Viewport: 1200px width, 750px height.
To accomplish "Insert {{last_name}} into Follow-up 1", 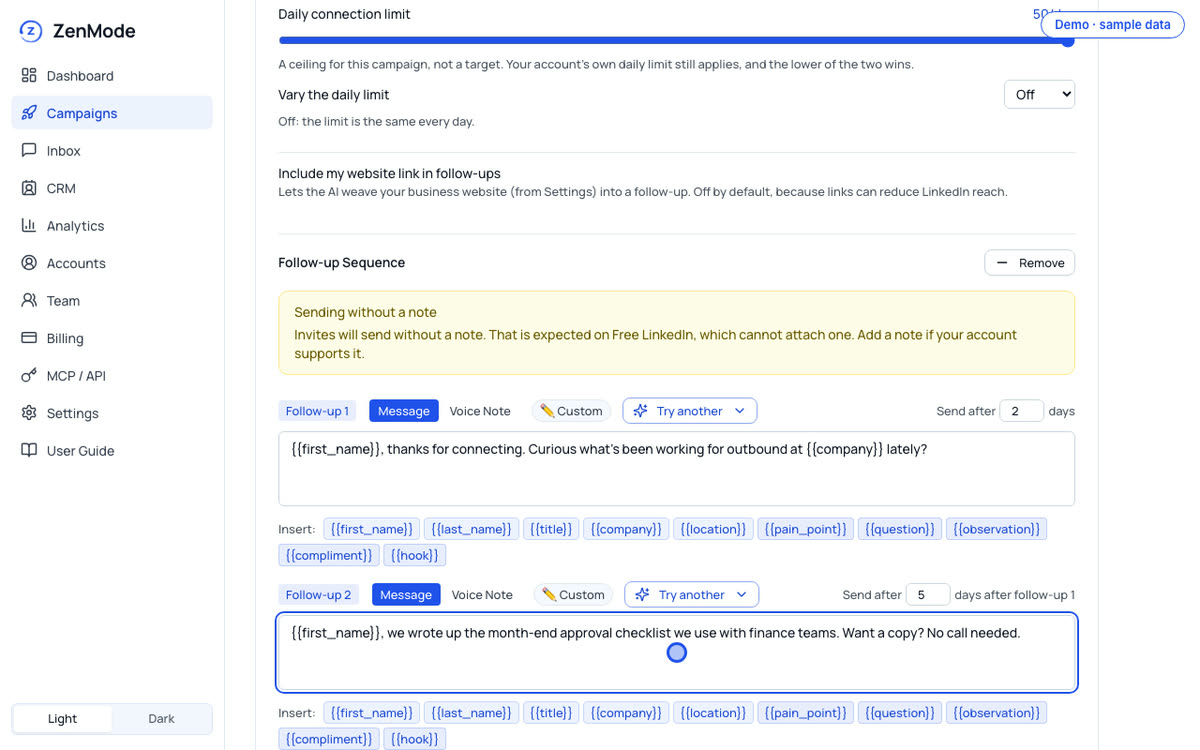I will click(471, 529).
